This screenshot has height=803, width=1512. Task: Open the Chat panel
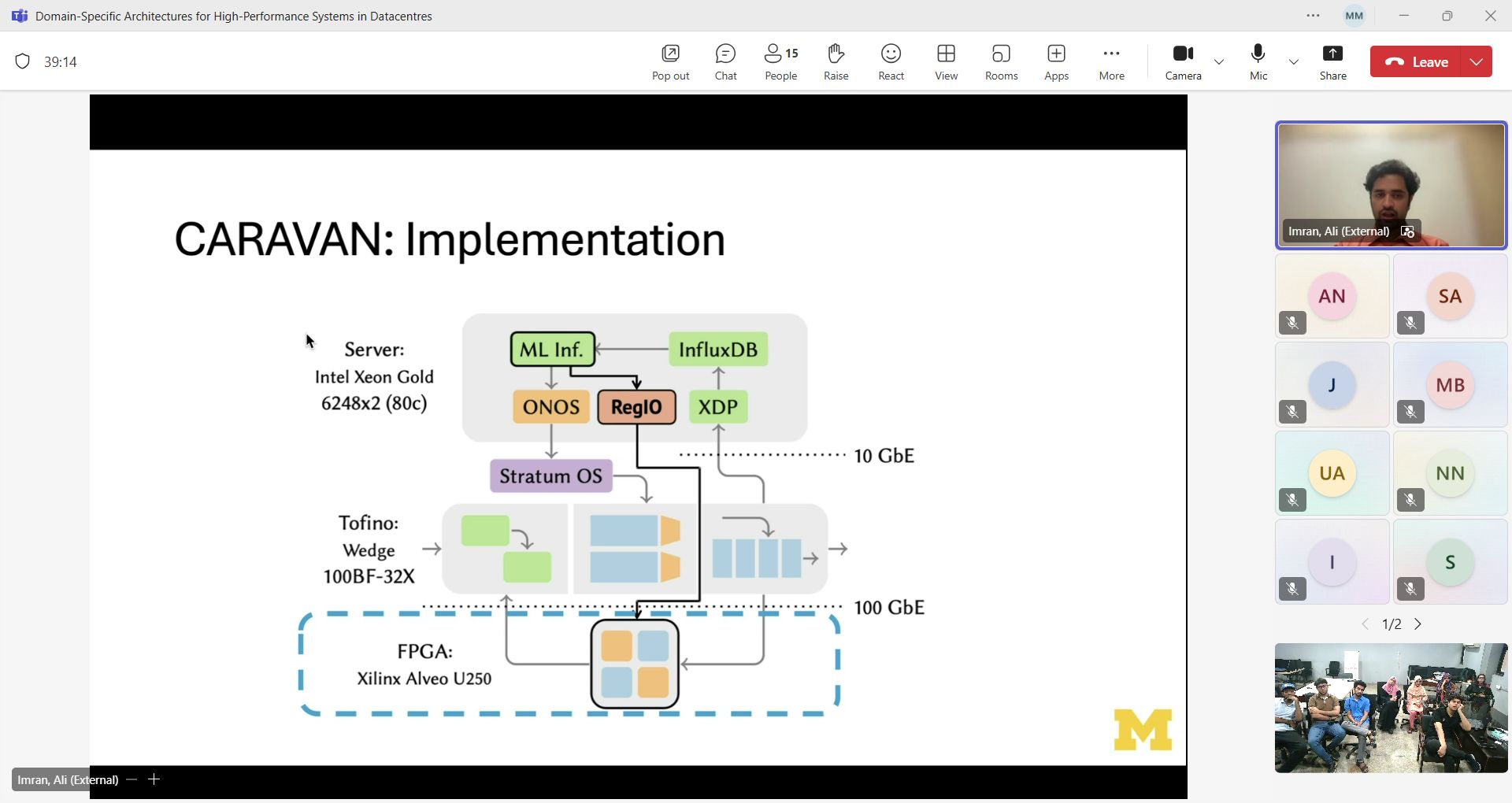(725, 62)
